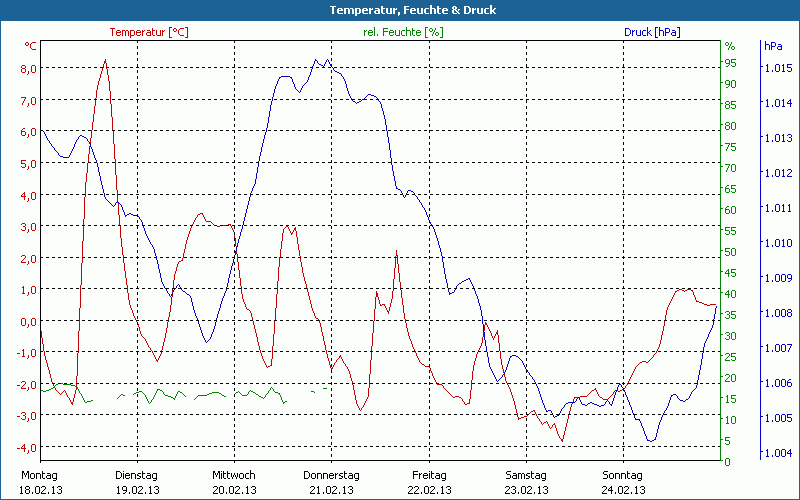Select the green 'rel. Feuchte [%]' legend label

coord(403,32)
